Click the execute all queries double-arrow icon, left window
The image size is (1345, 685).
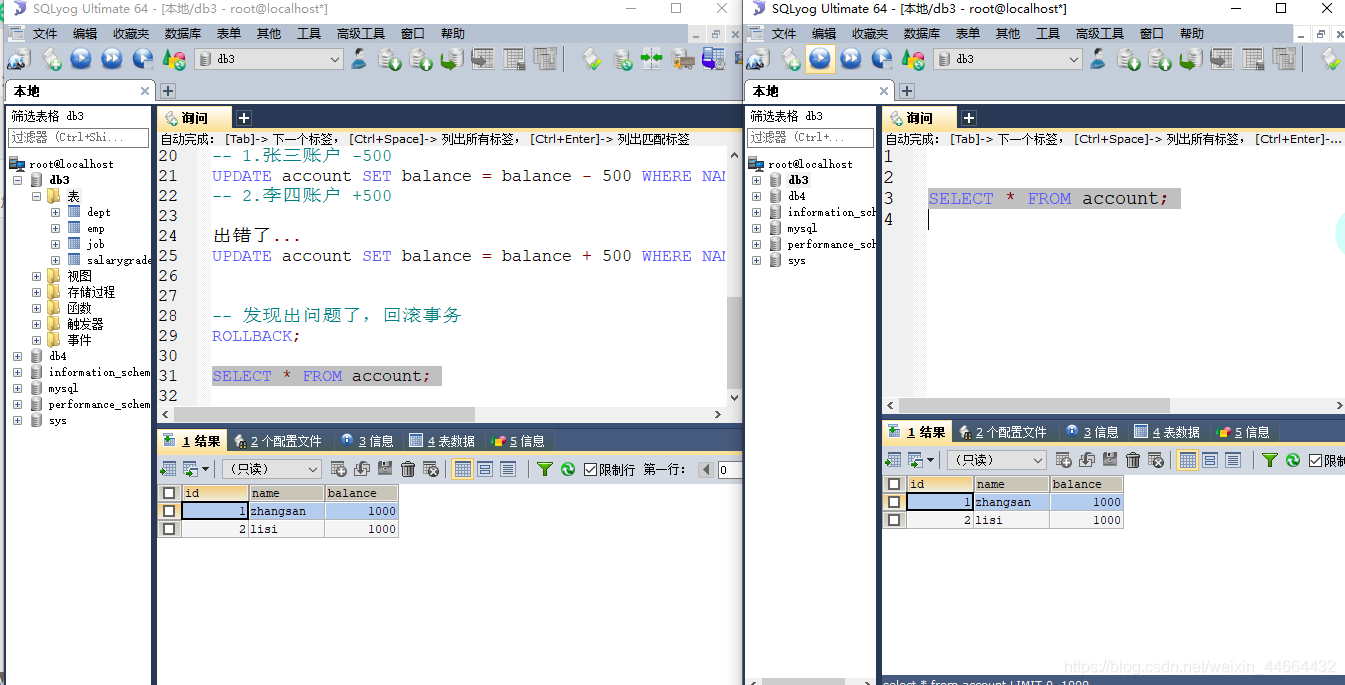point(112,59)
